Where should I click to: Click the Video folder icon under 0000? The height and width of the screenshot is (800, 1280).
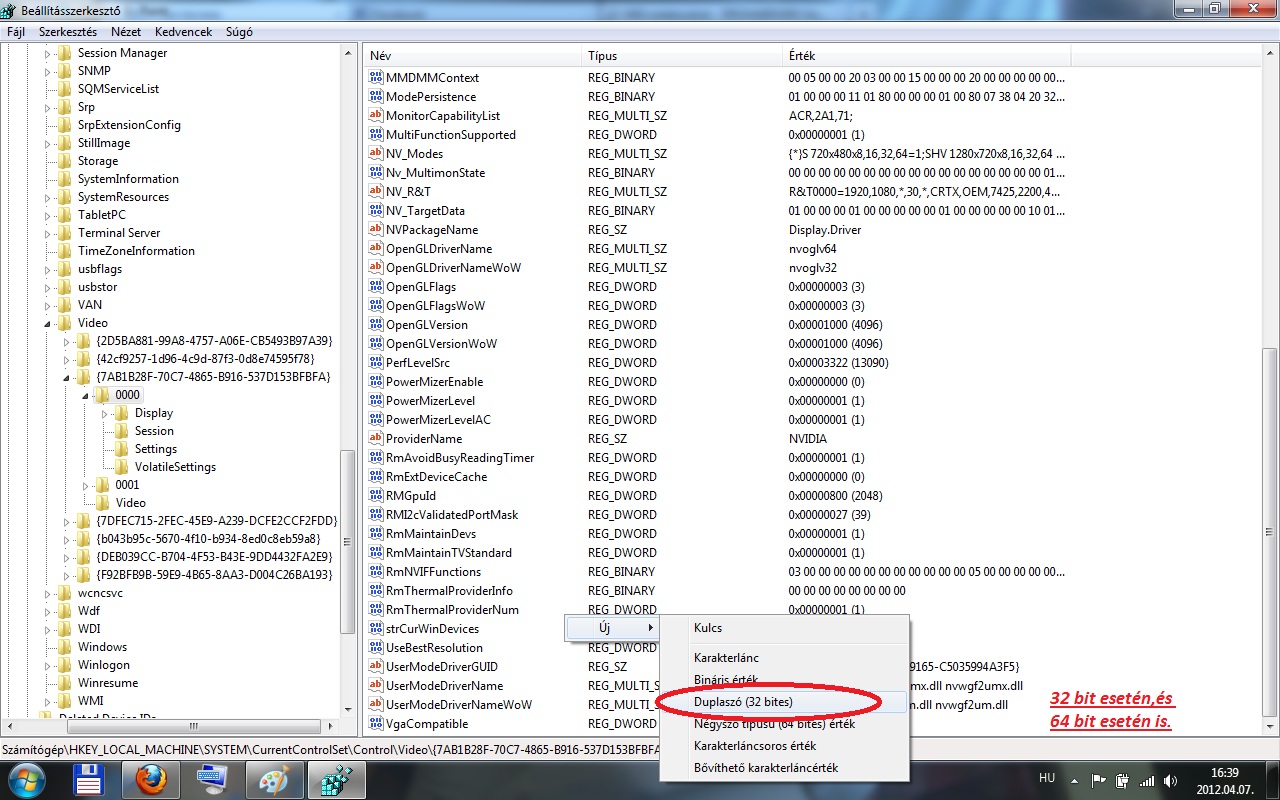pos(103,503)
